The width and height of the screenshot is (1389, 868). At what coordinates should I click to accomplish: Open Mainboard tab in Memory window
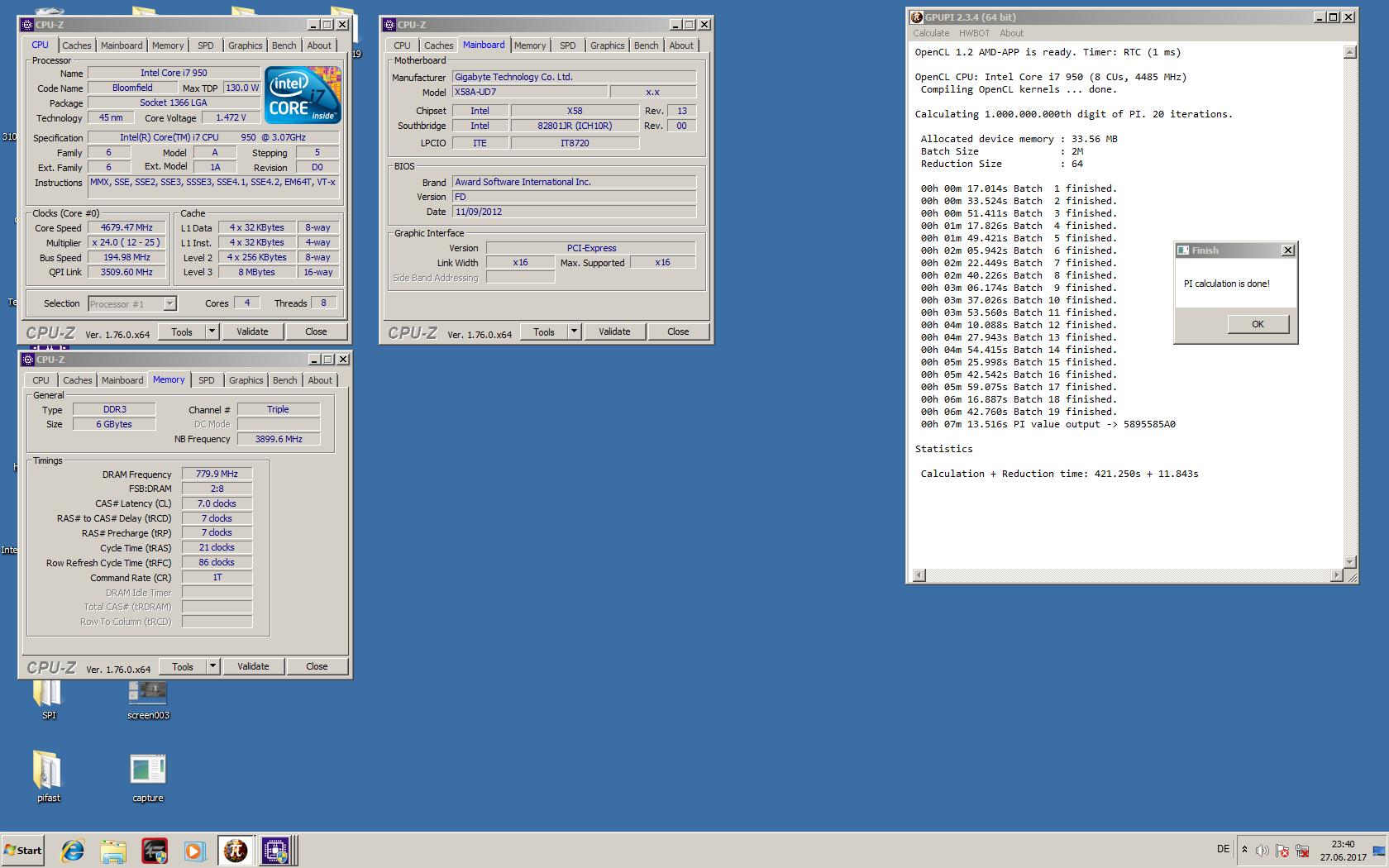tap(122, 380)
